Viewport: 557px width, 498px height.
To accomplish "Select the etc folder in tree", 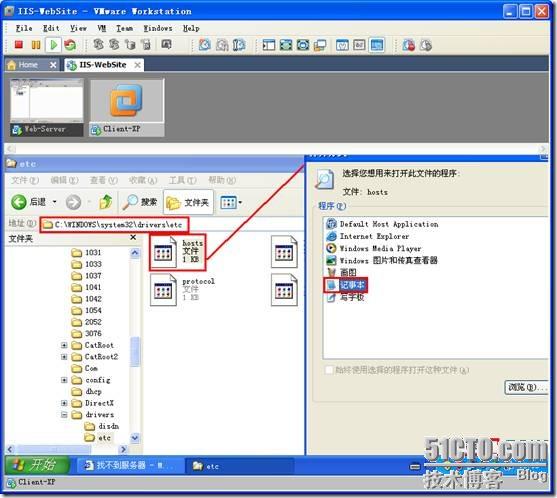I will tap(98, 438).
